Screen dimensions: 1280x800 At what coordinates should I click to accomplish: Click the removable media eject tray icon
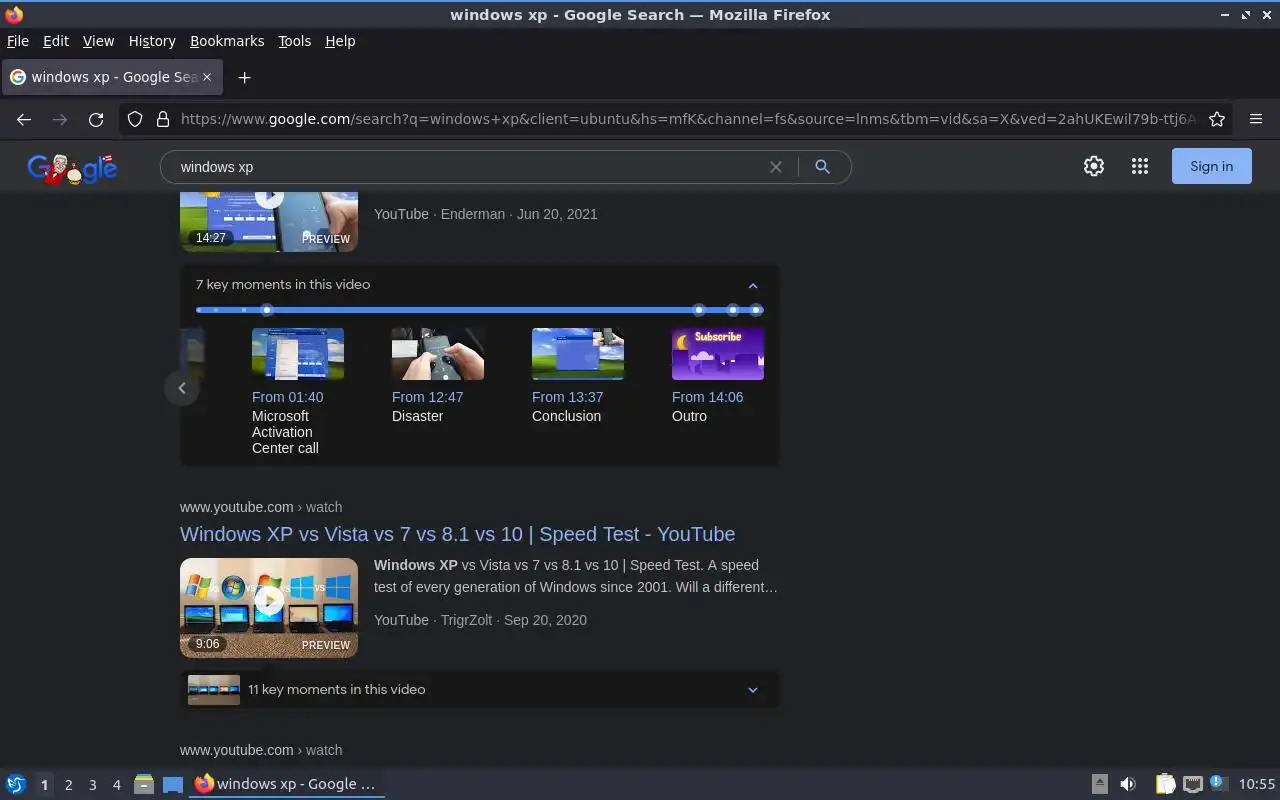click(1099, 784)
